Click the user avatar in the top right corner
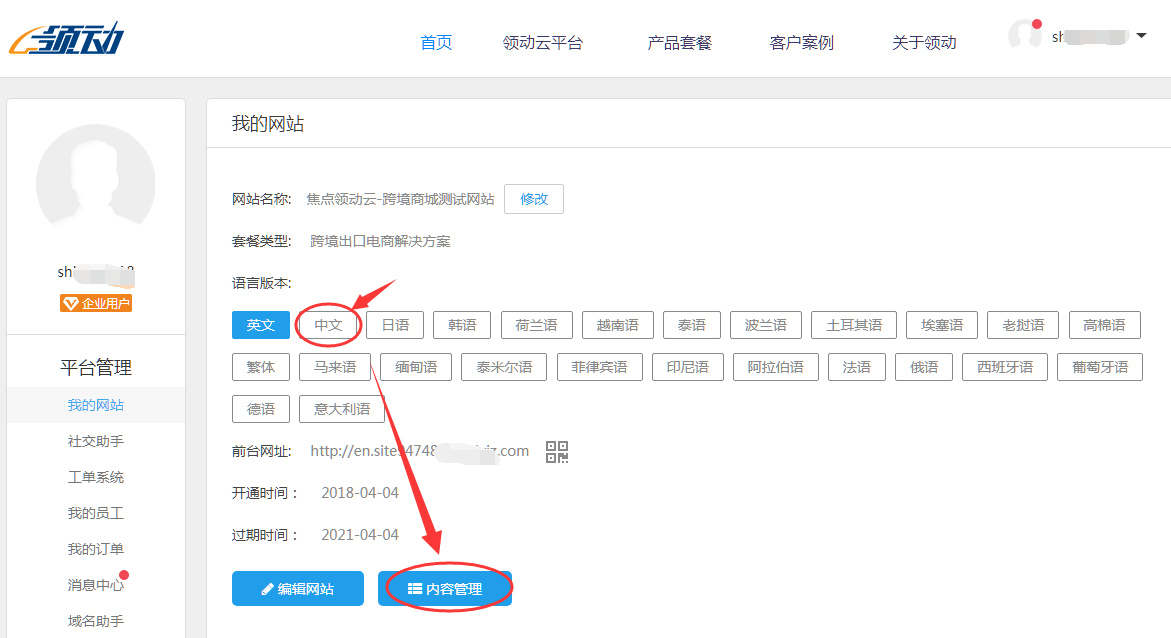The width and height of the screenshot is (1171, 638). pos(1025,35)
